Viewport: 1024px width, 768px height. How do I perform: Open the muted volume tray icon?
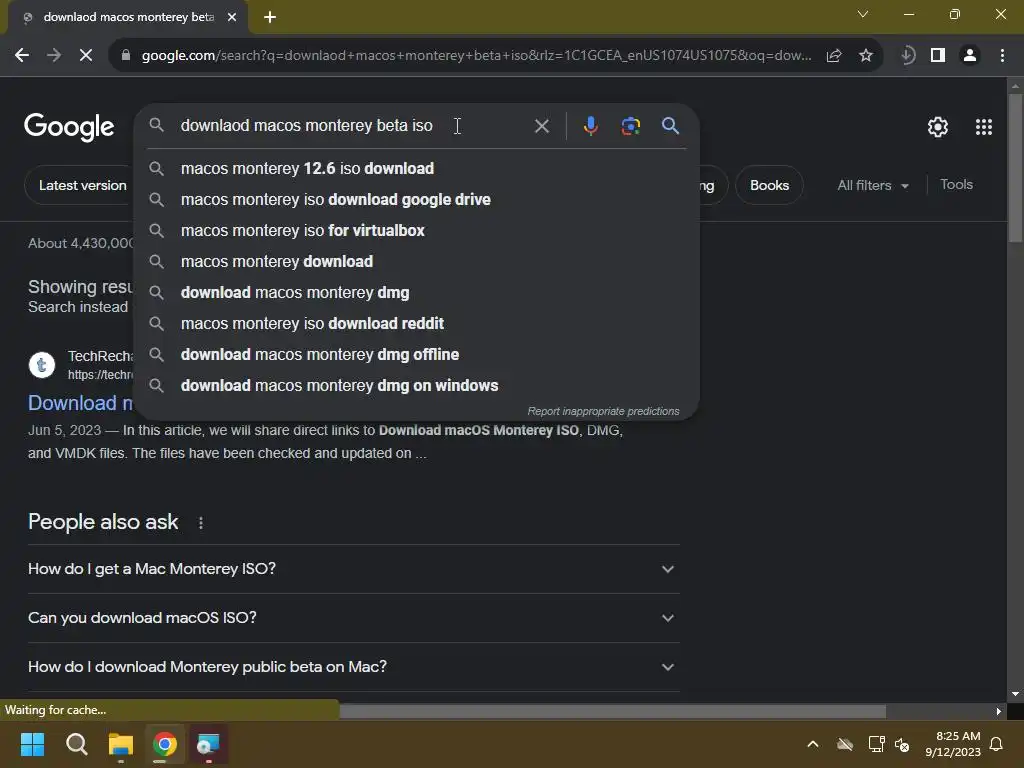(903, 744)
